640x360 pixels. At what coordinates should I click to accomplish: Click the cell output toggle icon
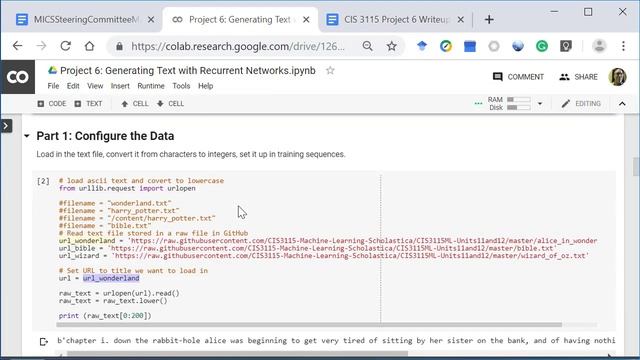coord(44,341)
